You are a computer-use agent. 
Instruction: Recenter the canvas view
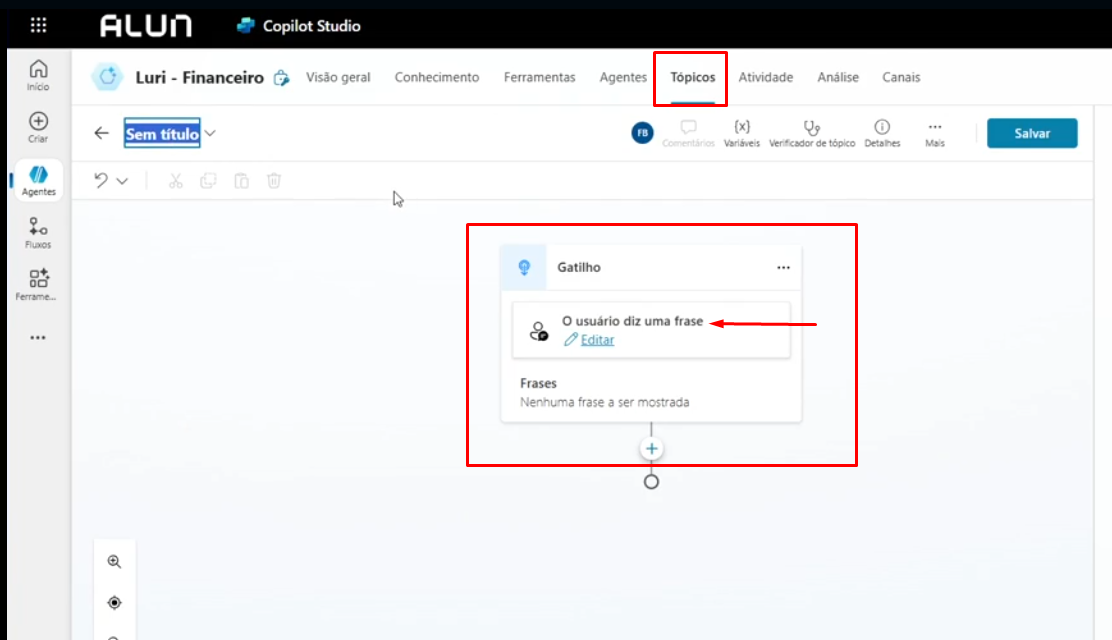point(114,602)
